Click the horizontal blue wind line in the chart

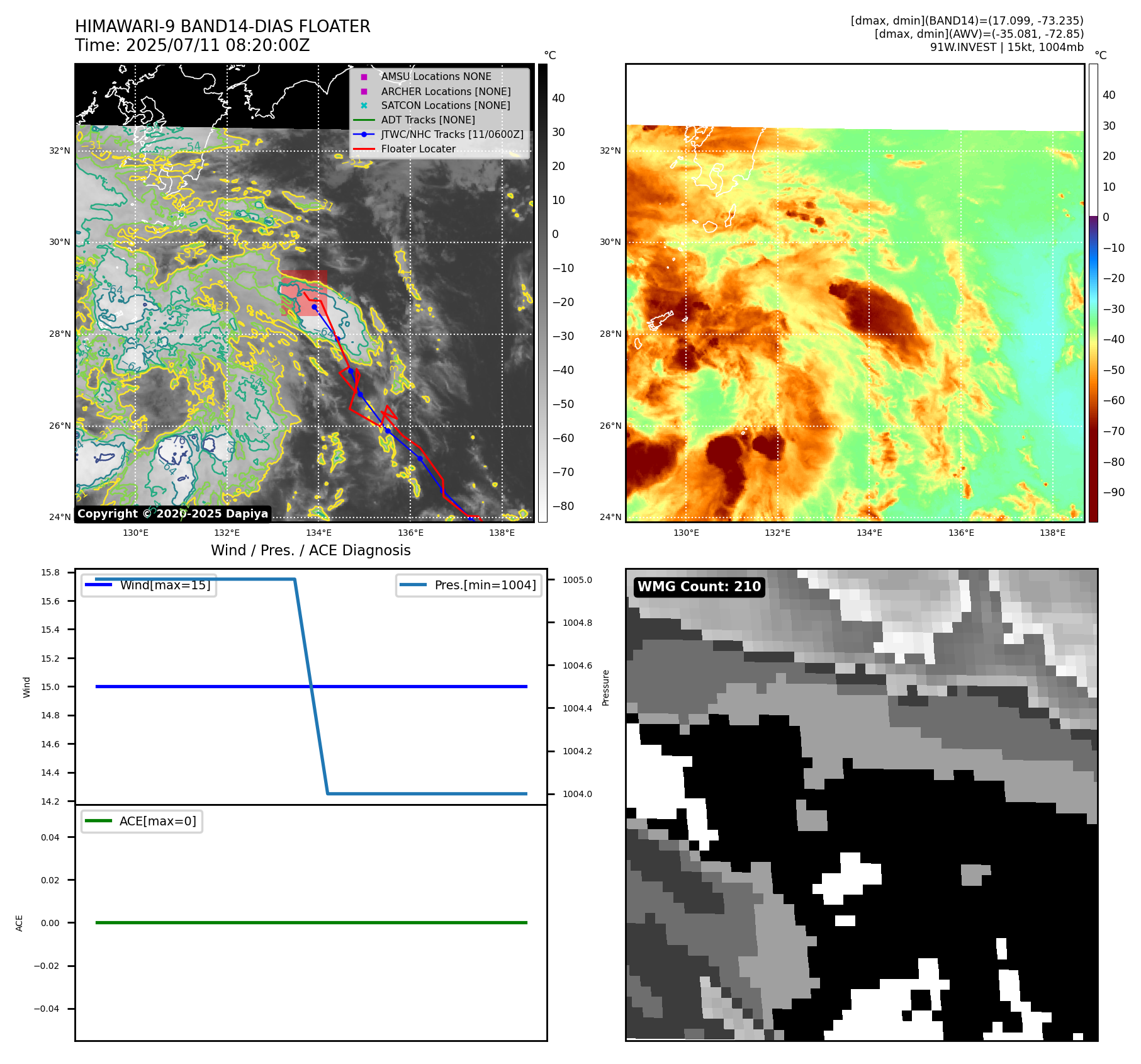click(x=311, y=687)
